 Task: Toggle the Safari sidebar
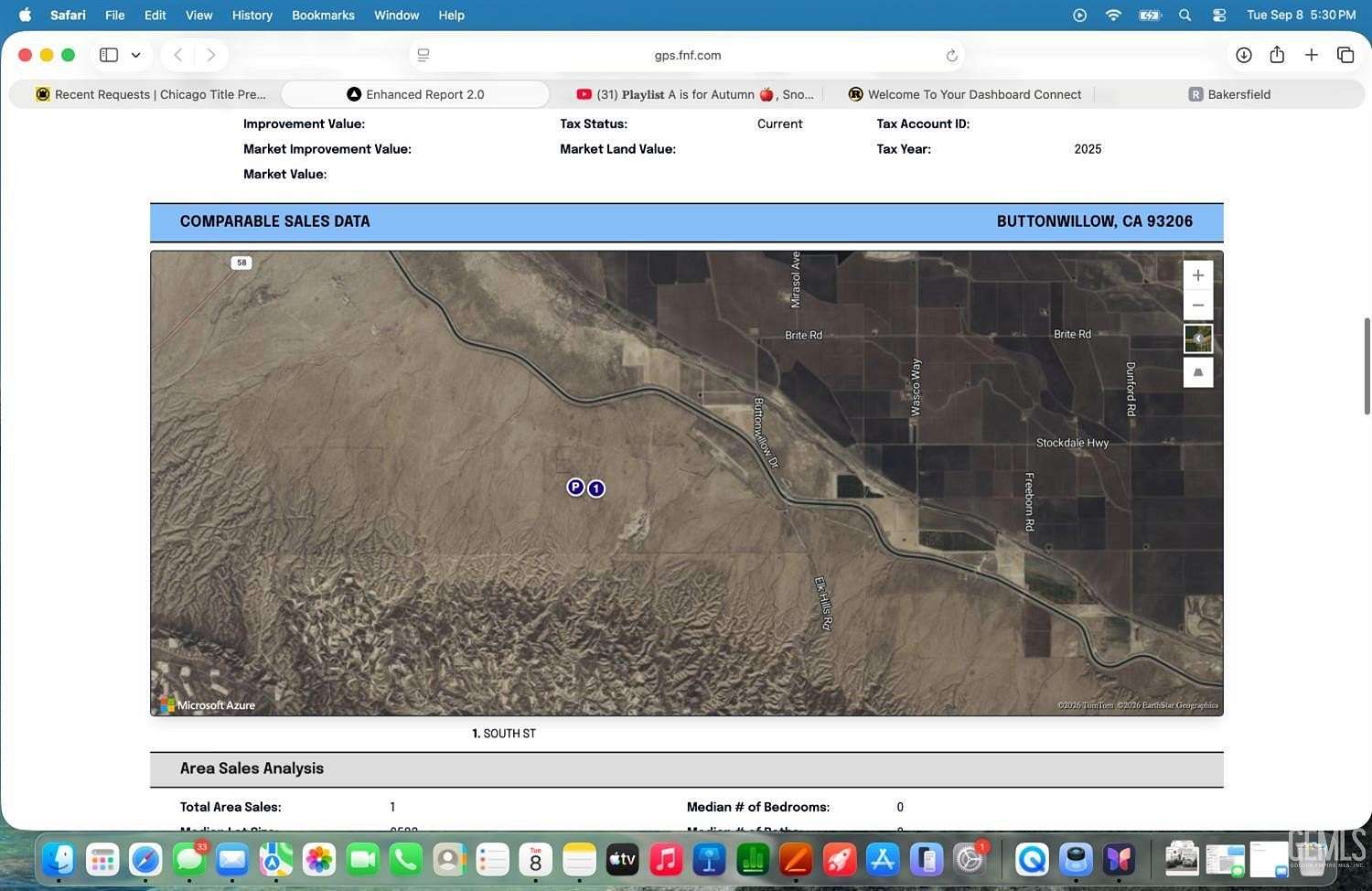(109, 55)
